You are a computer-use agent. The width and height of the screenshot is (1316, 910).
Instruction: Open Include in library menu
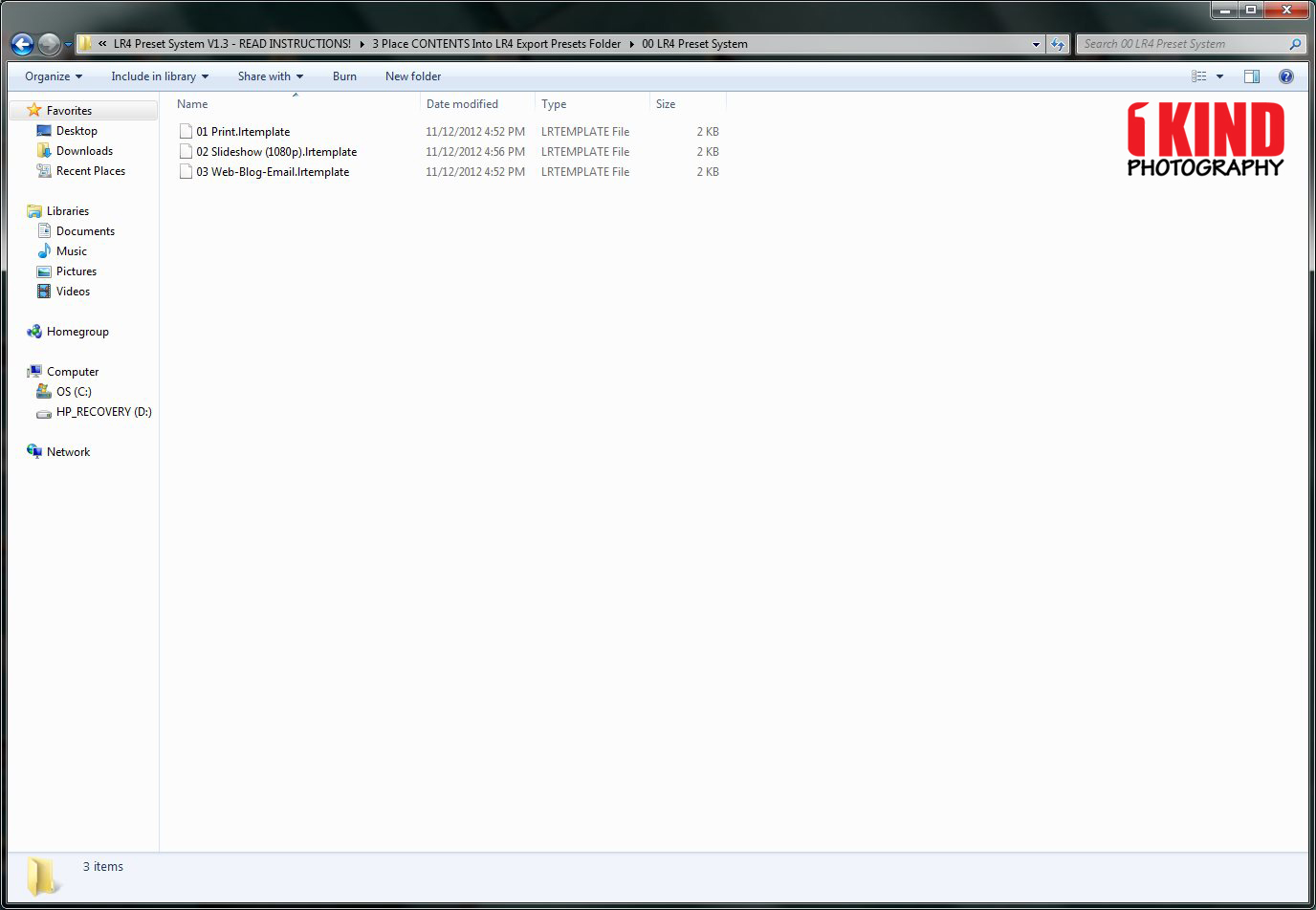pyautogui.click(x=160, y=76)
